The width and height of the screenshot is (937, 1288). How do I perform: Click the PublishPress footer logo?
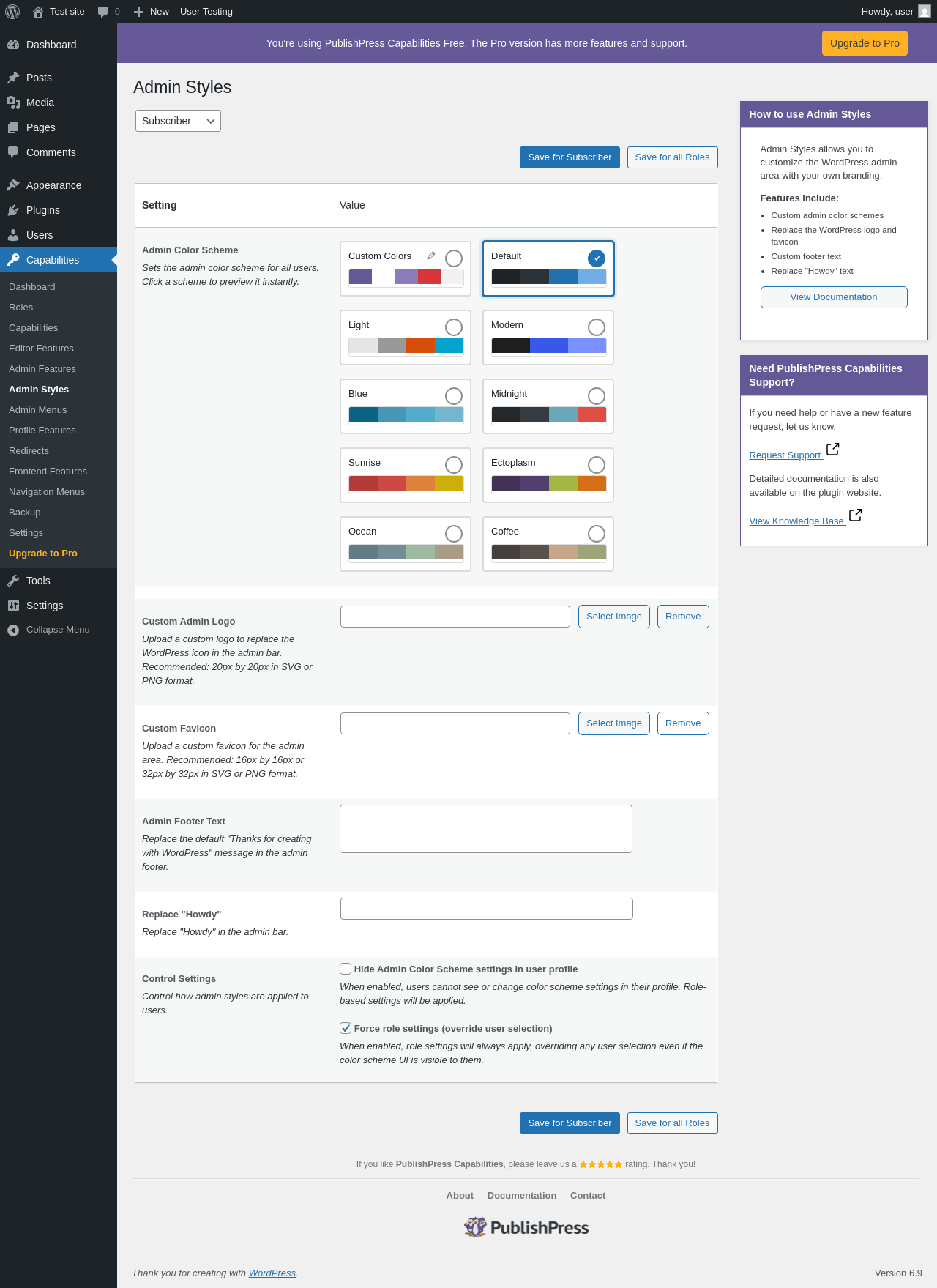[x=526, y=1227]
